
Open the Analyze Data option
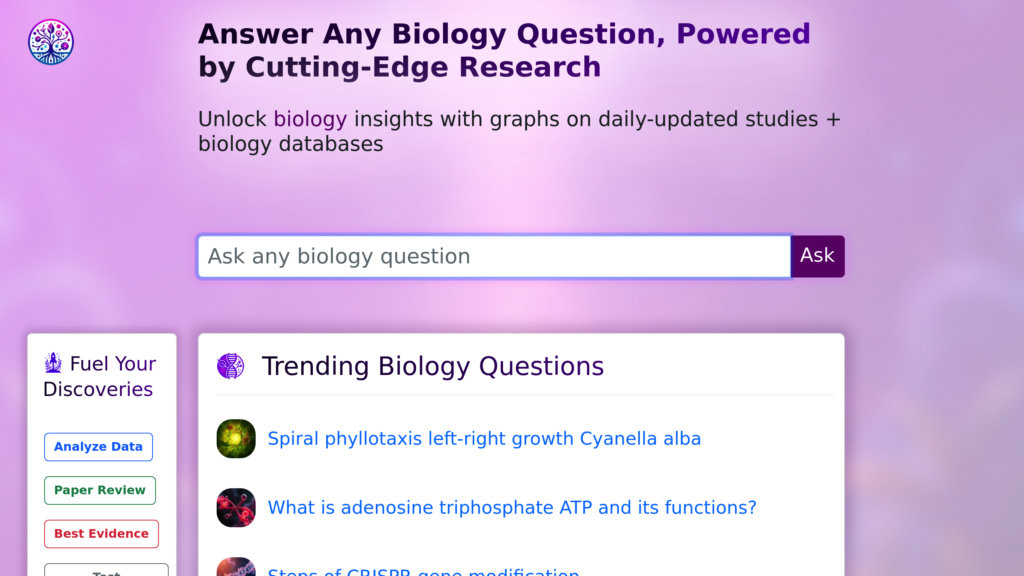coord(98,447)
